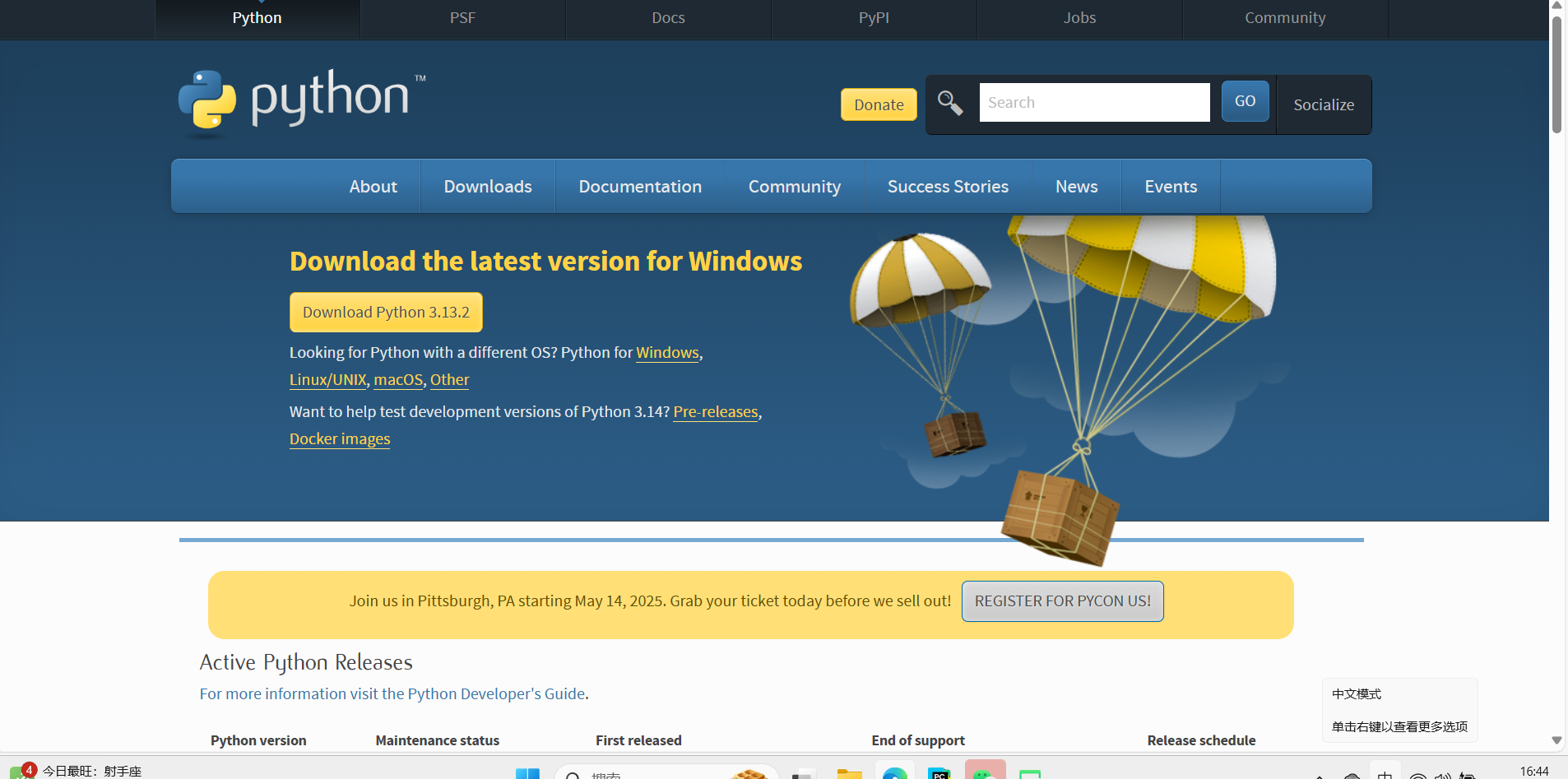
Task: Follow the Linux/UNIX link
Action: [x=328, y=380]
